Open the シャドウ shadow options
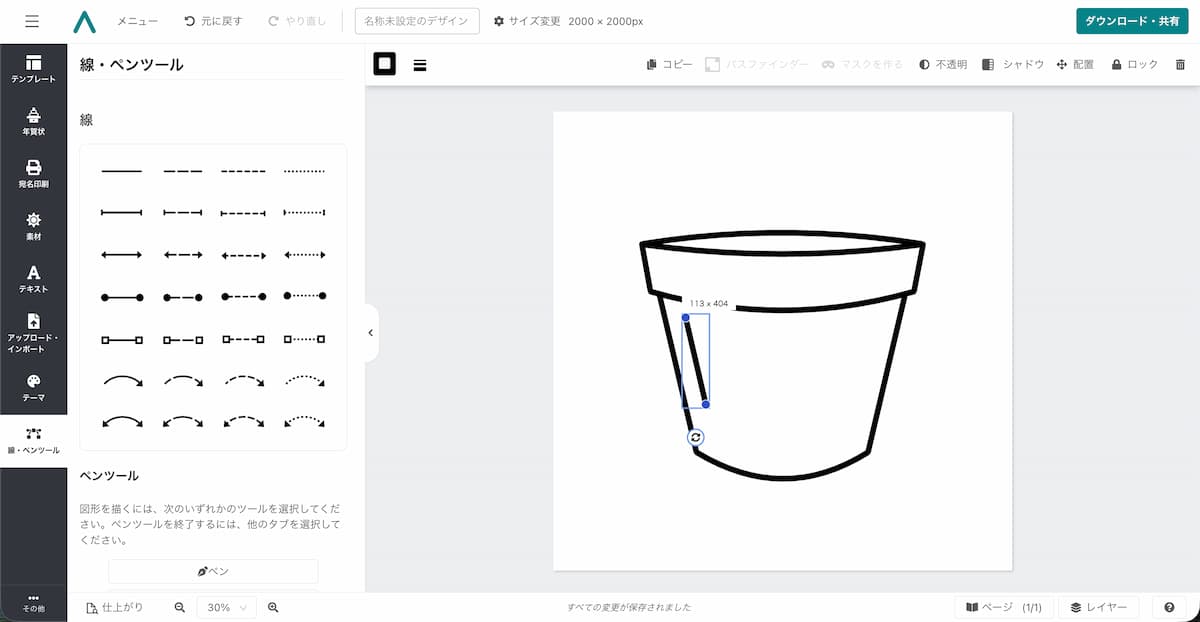 pyautogui.click(x=1012, y=64)
